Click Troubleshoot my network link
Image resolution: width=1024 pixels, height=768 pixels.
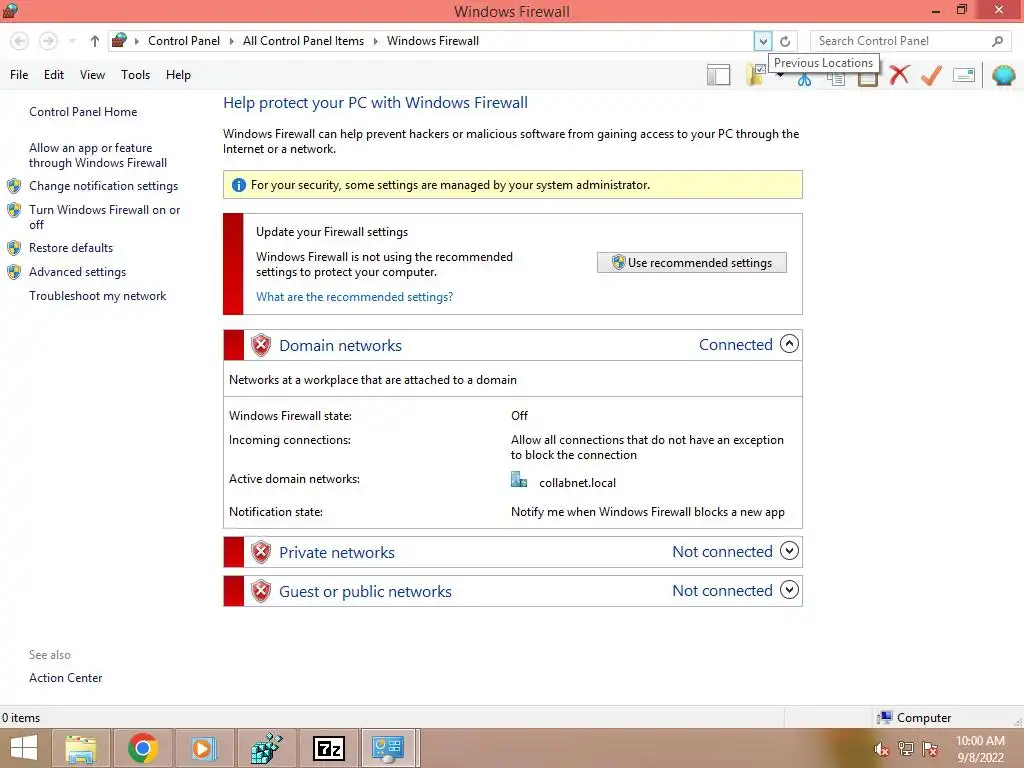click(97, 296)
